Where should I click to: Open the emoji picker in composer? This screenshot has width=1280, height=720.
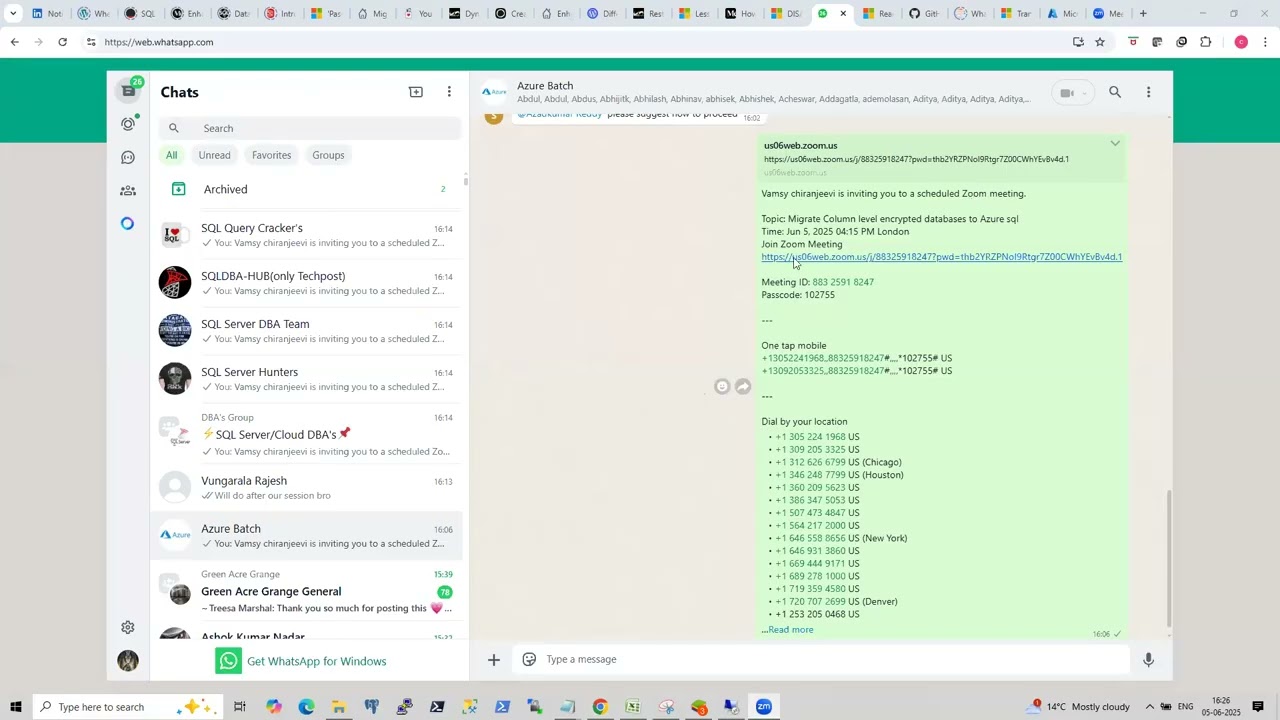point(529,660)
